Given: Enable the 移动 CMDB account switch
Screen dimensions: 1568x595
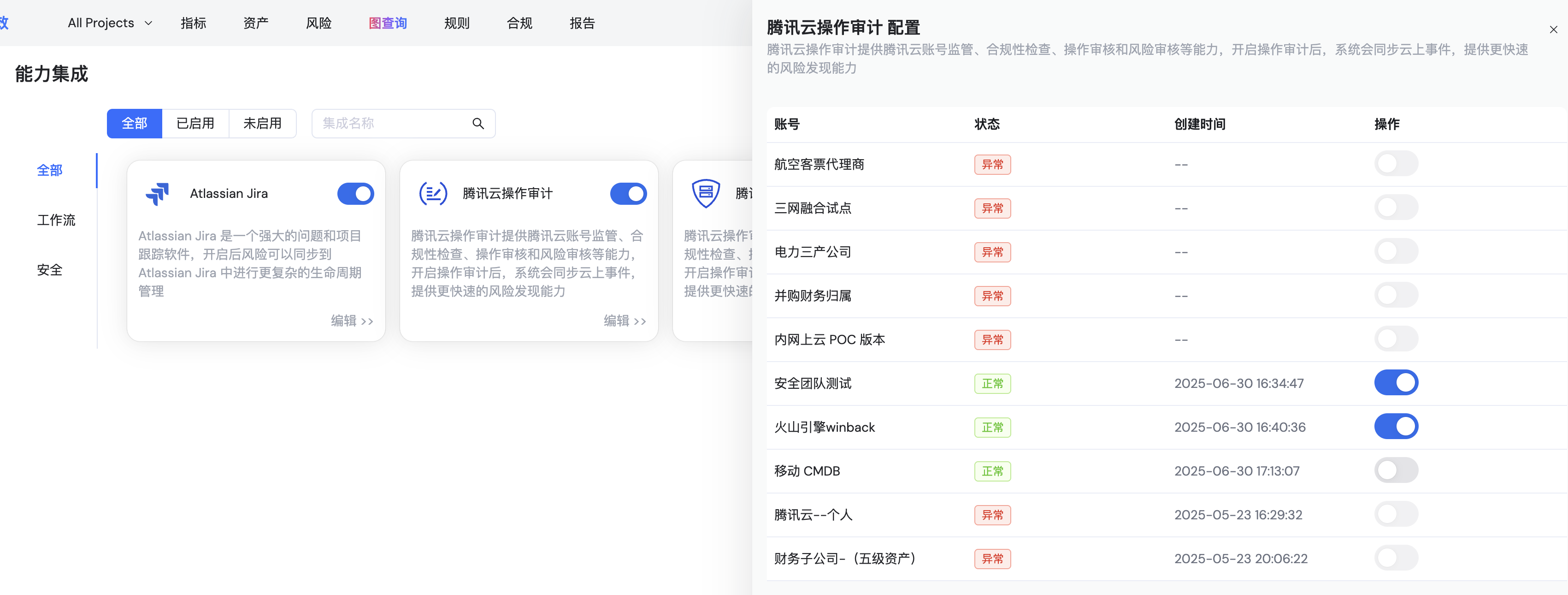Looking at the screenshot, I should tap(1396, 471).
